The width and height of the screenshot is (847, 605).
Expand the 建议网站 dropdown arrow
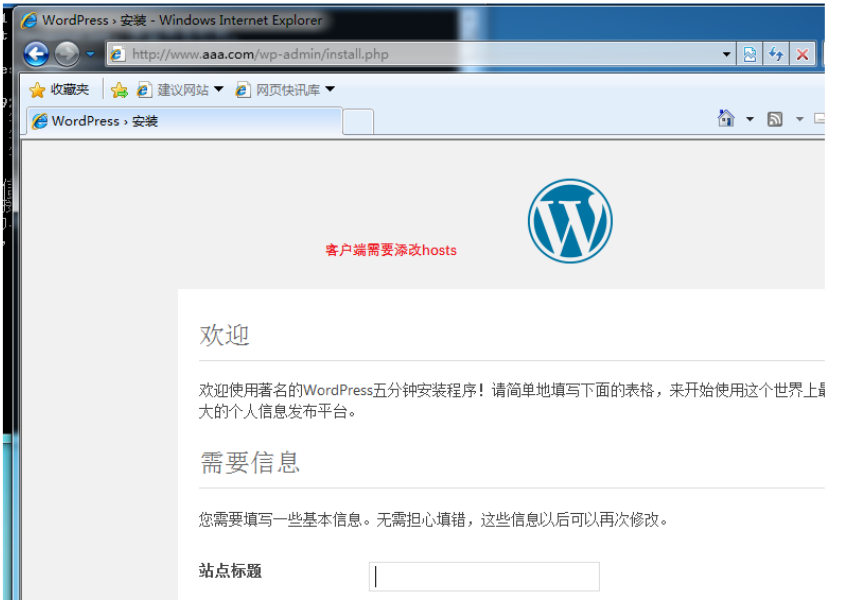218,89
